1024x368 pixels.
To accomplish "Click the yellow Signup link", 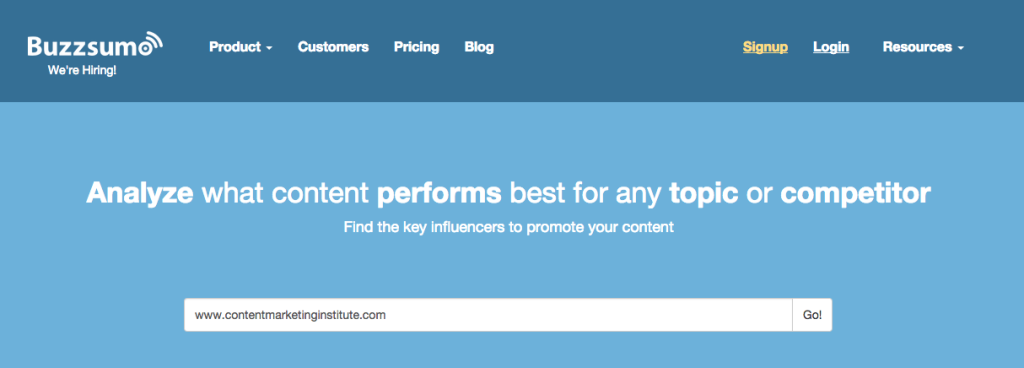I will (x=765, y=47).
